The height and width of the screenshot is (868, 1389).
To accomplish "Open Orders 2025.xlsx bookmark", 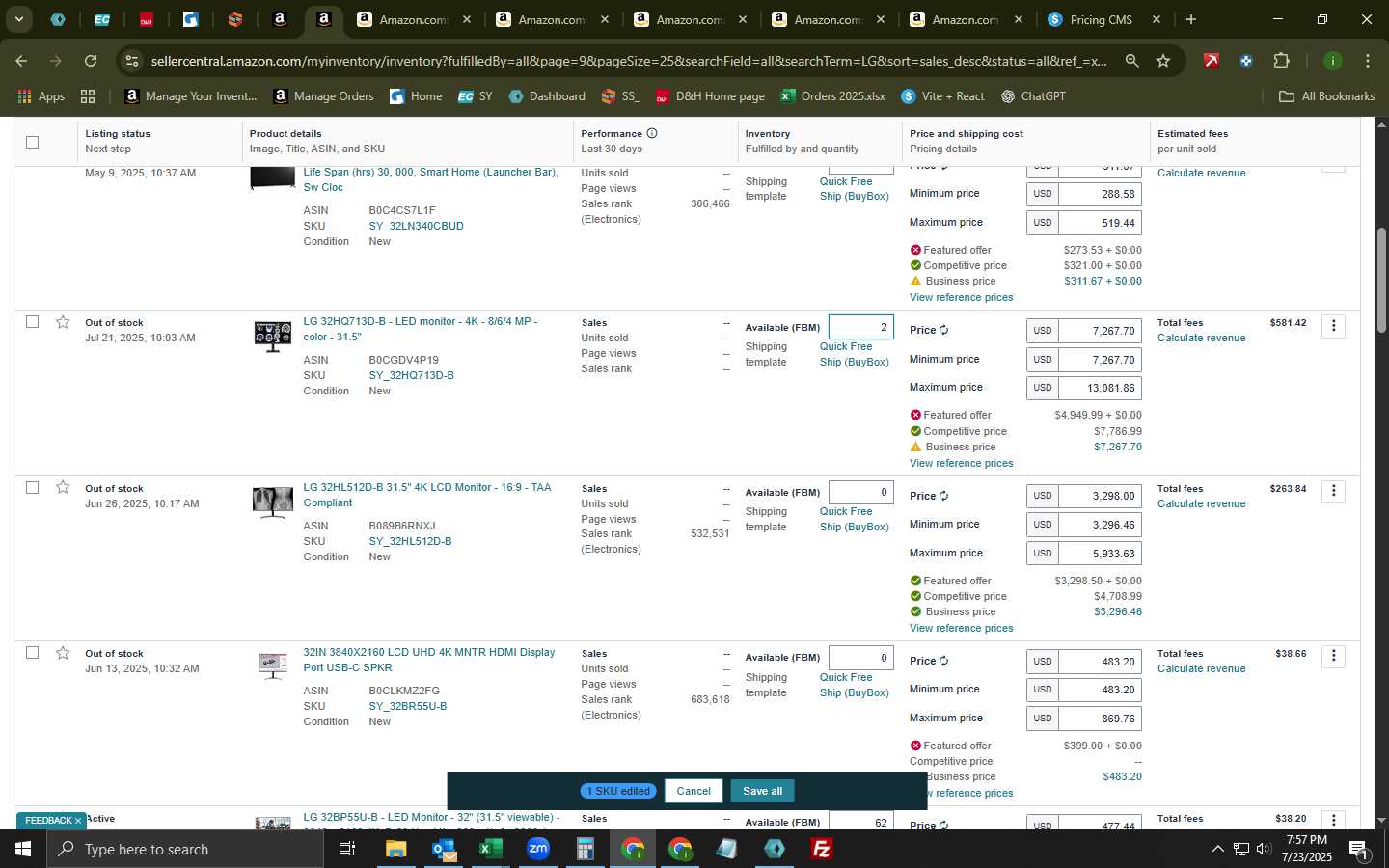I will tap(833, 96).
